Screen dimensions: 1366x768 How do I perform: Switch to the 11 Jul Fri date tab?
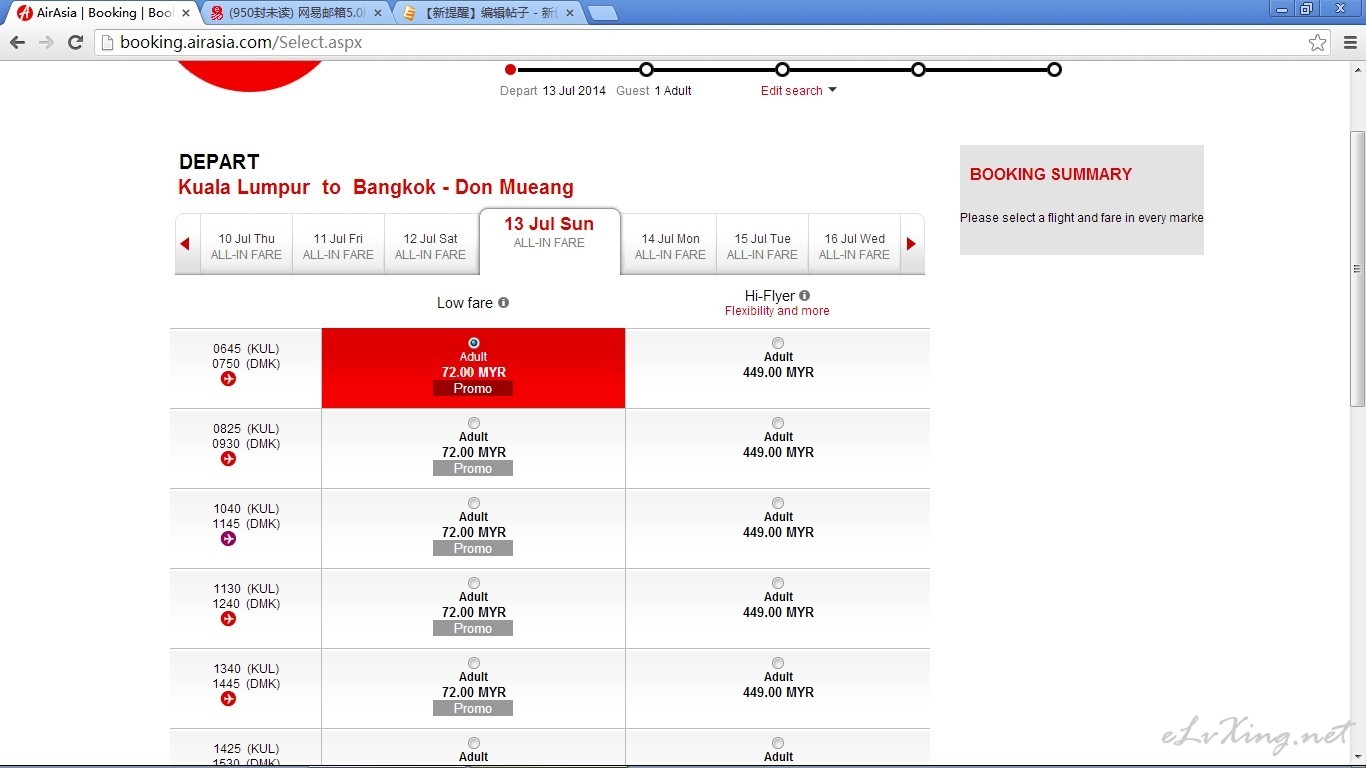(x=338, y=246)
